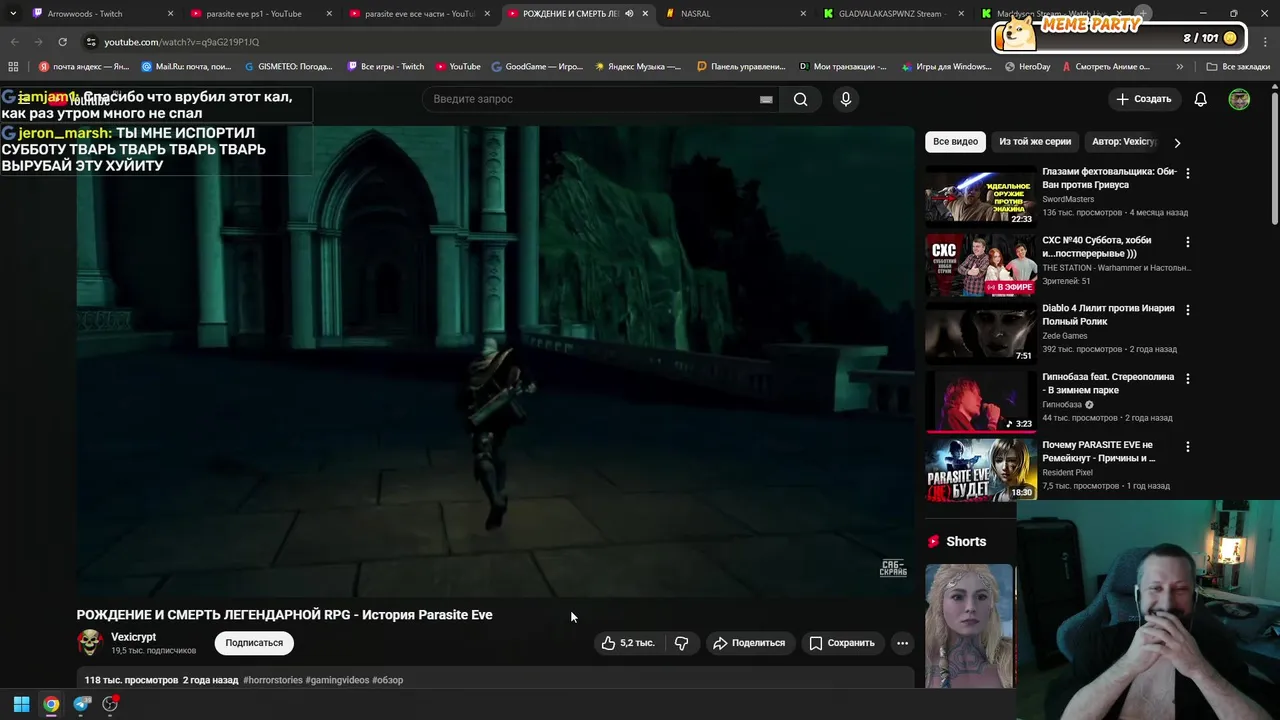This screenshot has height=720, width=1280.
Task: Open YouTube notifications bell
Action: (1201, 99)
